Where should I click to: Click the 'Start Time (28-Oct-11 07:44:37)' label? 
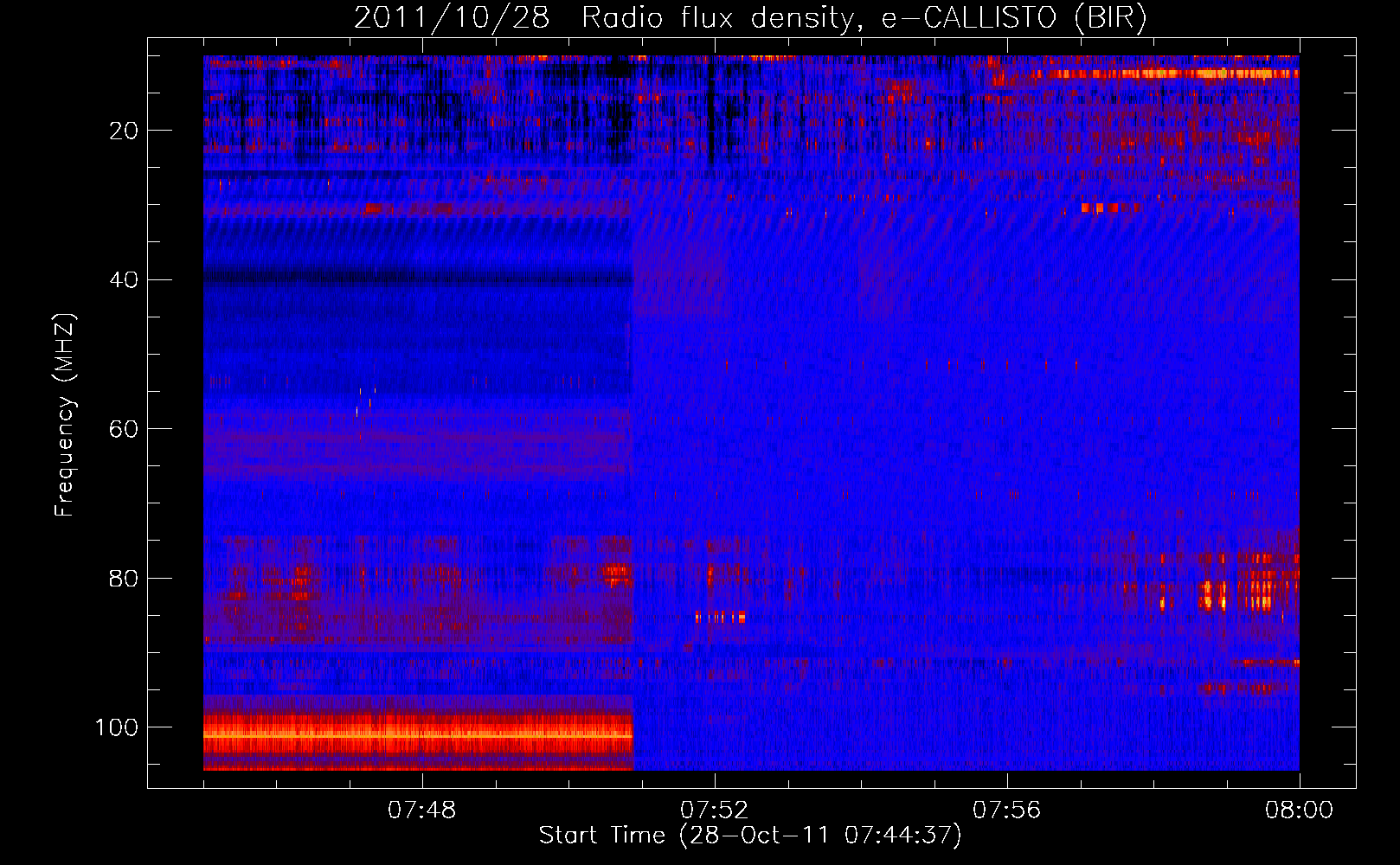click(x=750, y=836)
